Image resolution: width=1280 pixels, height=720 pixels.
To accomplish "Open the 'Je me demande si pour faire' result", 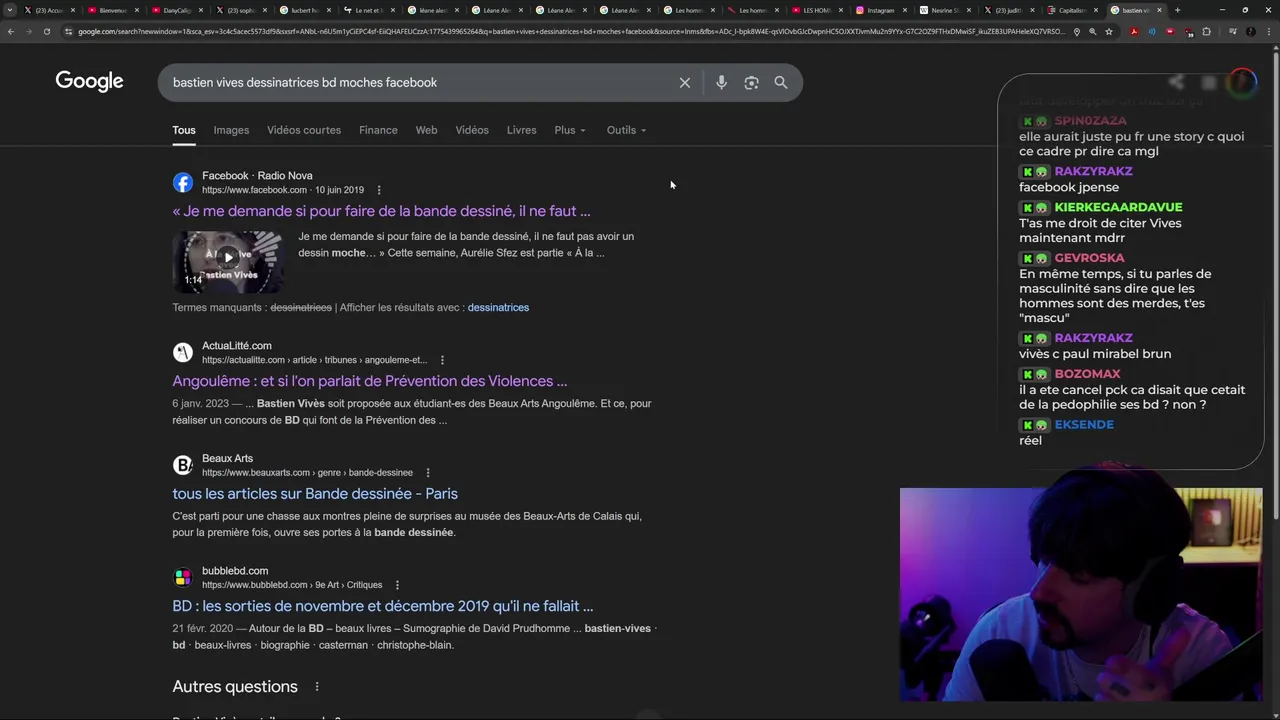I will pyautogui.click(x=381, y=211).
